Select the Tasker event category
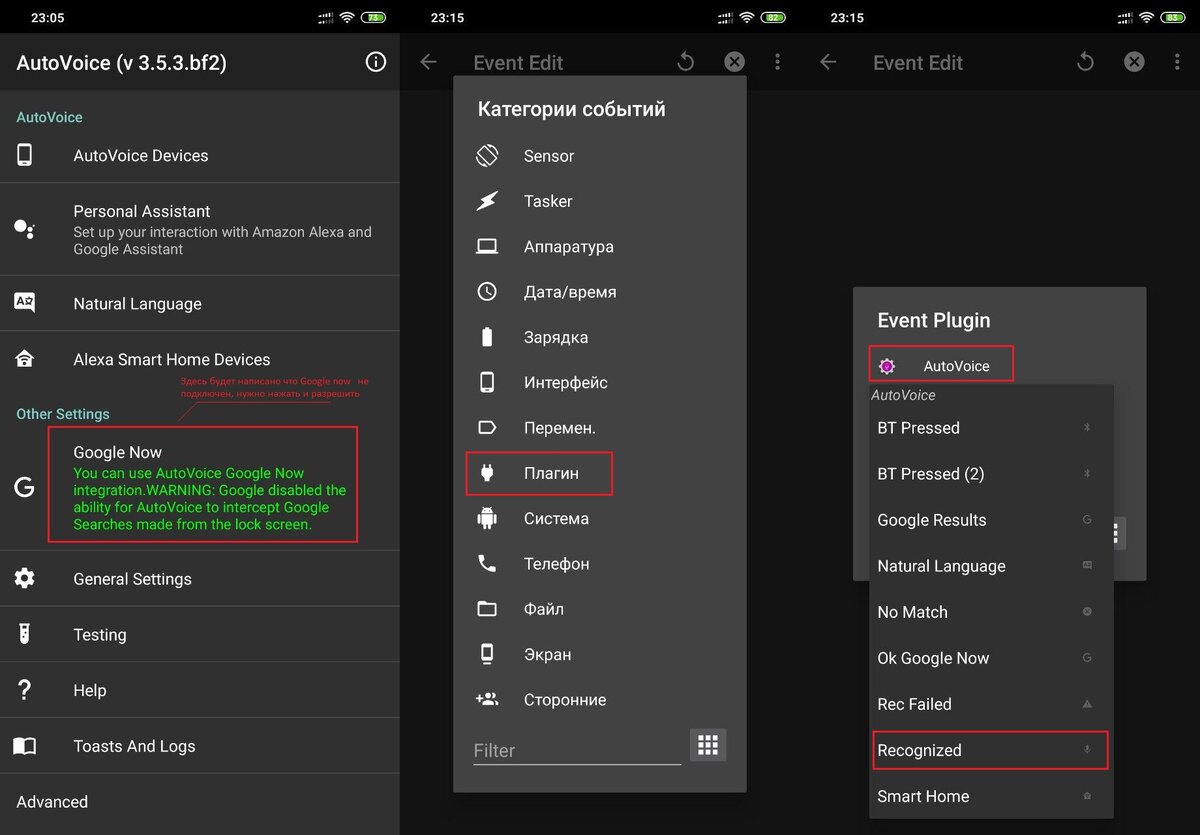The height and width of the screenshot is (835, 1200). 600,201
